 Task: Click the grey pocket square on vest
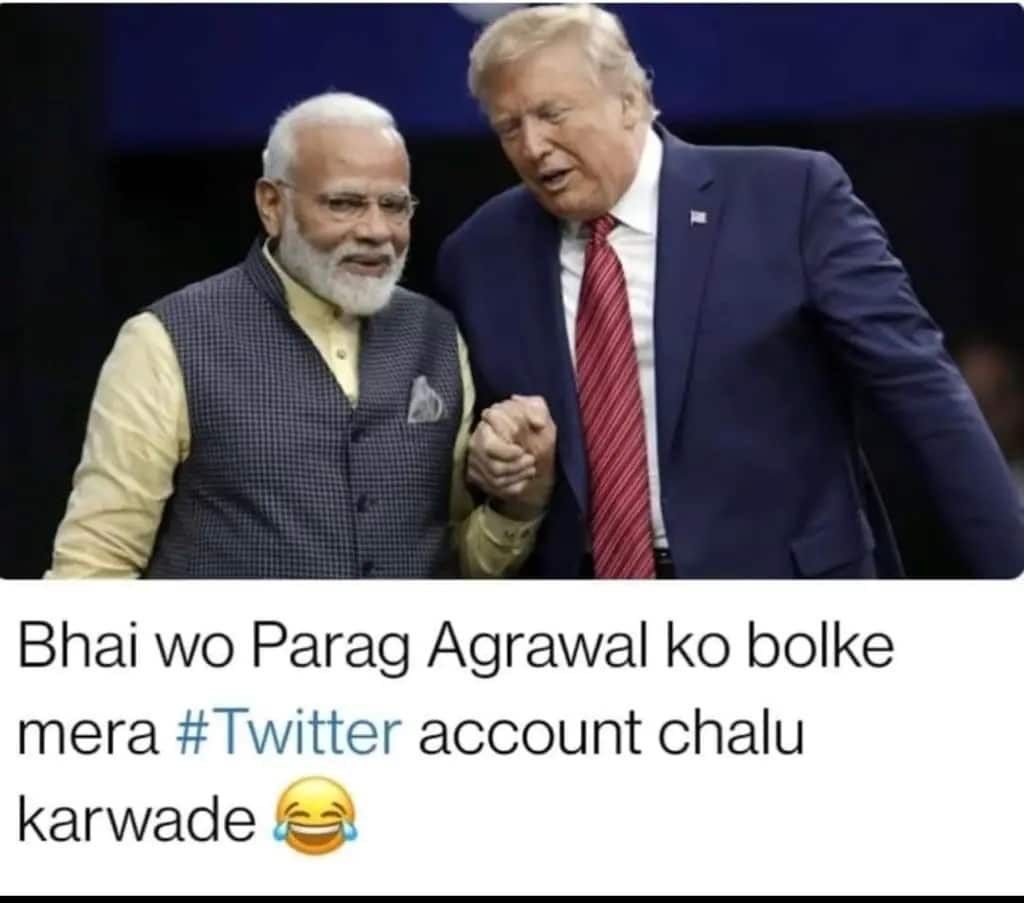[425, 400]
